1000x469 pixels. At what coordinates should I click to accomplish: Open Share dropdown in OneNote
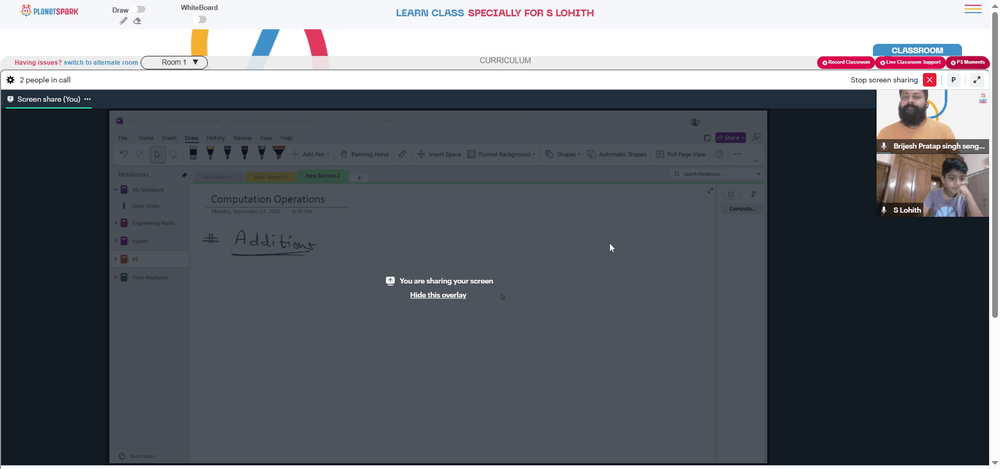click(730, 137)
